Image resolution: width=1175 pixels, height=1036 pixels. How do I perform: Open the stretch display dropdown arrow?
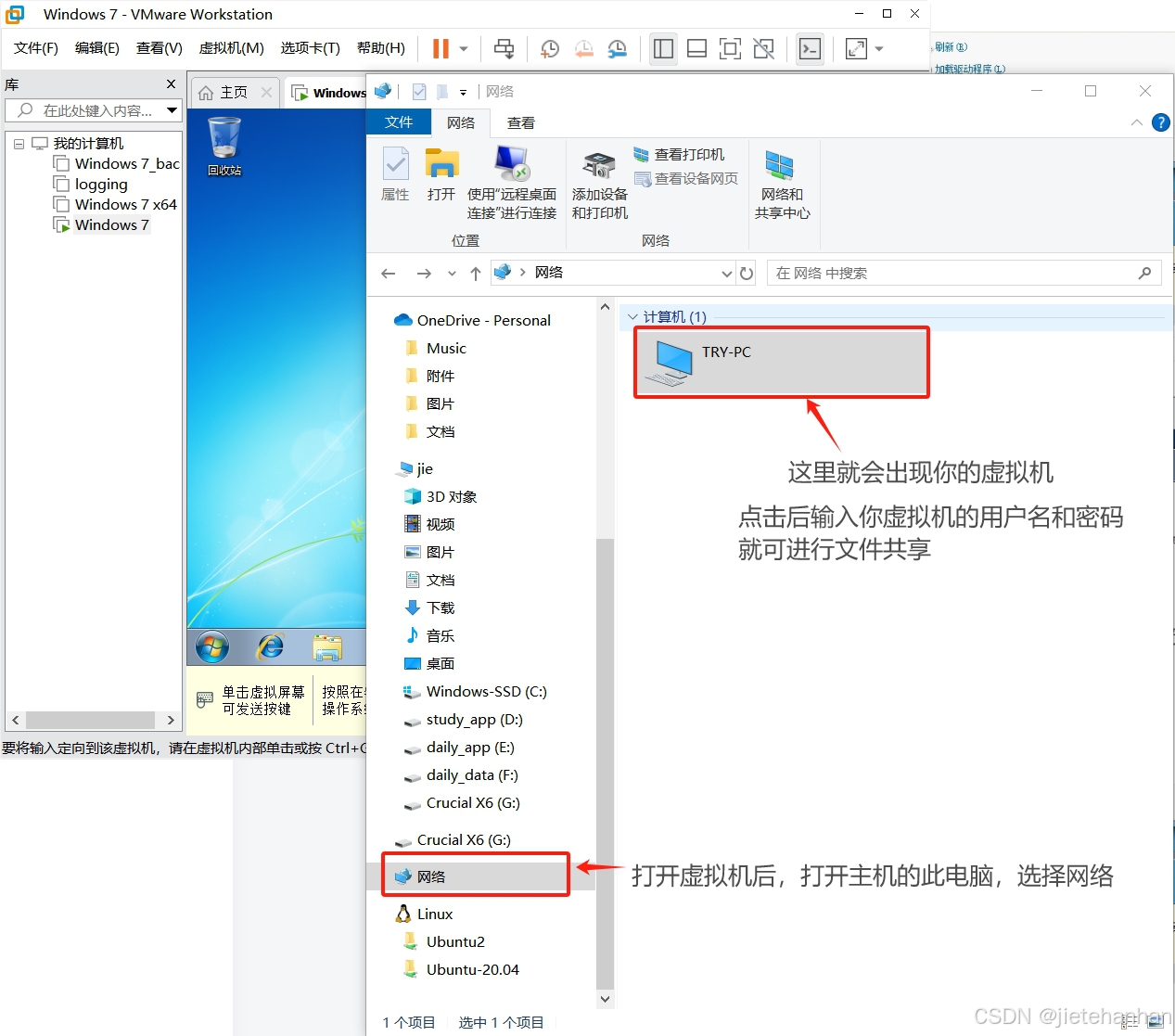click(x=879, y=48)
